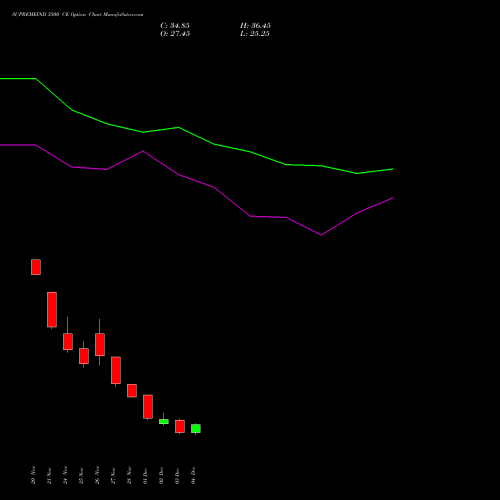Select the 26 Nov date label
Viewport: 500px width, 500px height.
pos(97,475)
